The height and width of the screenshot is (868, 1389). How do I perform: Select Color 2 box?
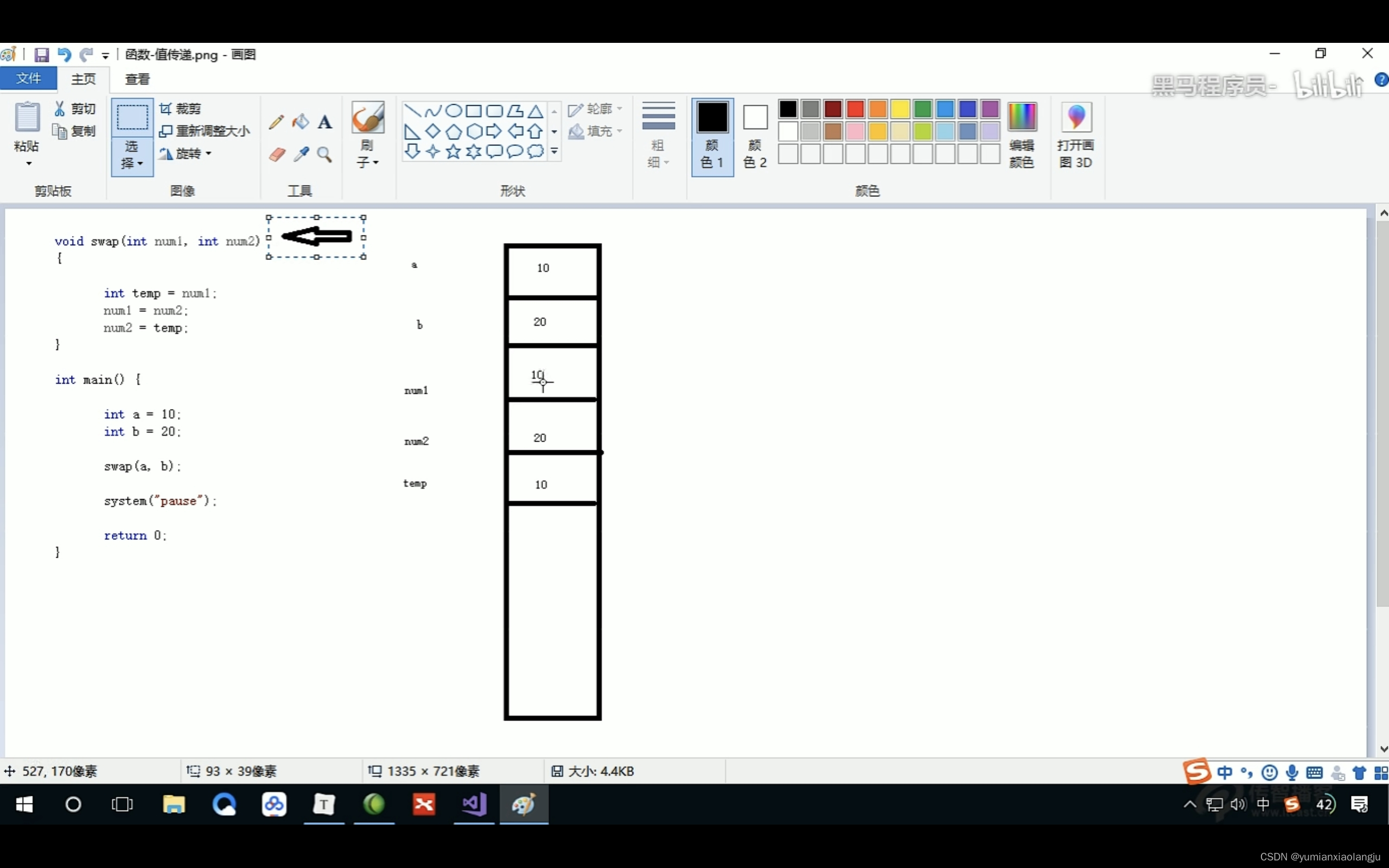755,136
